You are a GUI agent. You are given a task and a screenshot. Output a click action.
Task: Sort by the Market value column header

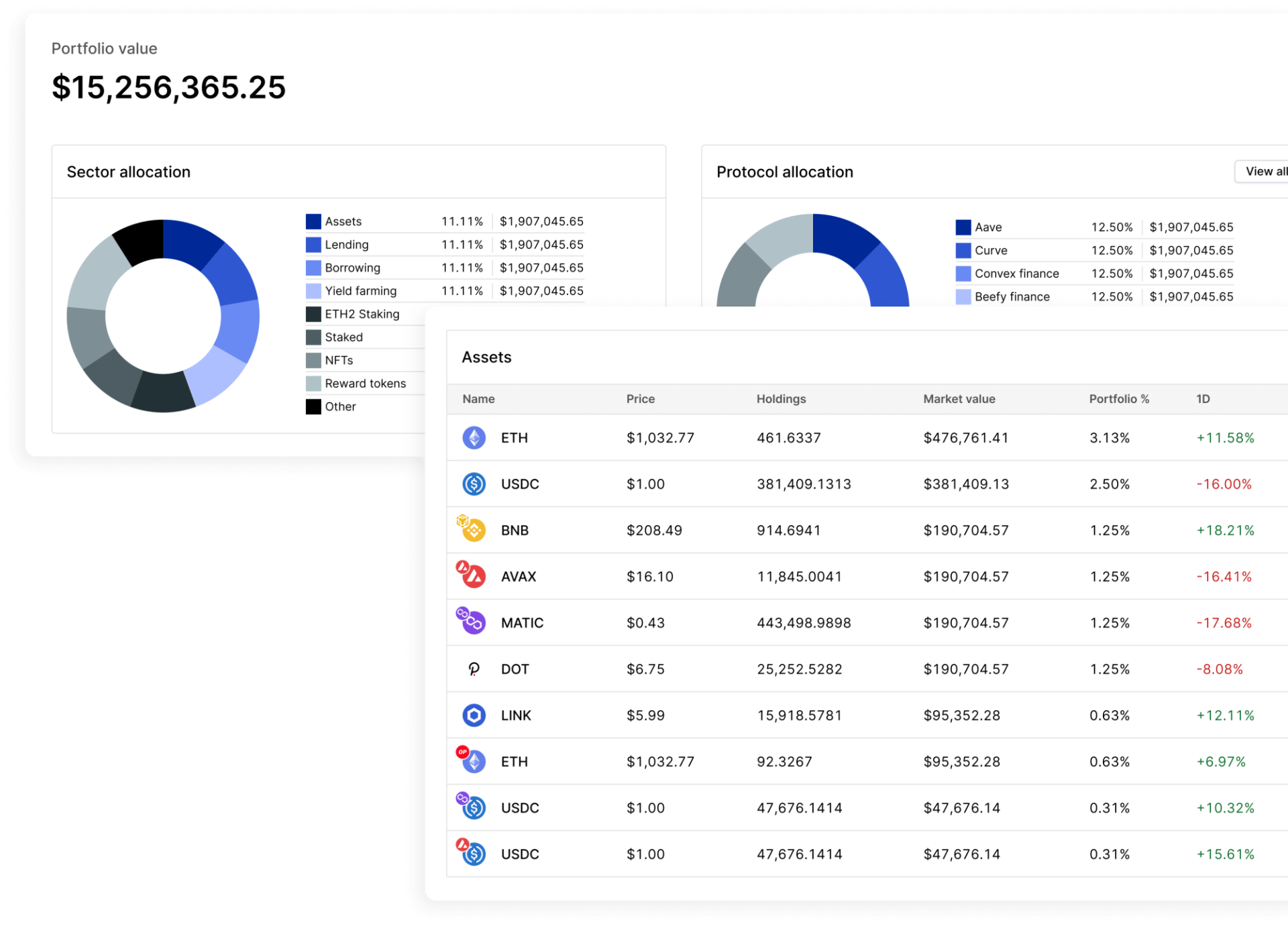click(959, 399)
